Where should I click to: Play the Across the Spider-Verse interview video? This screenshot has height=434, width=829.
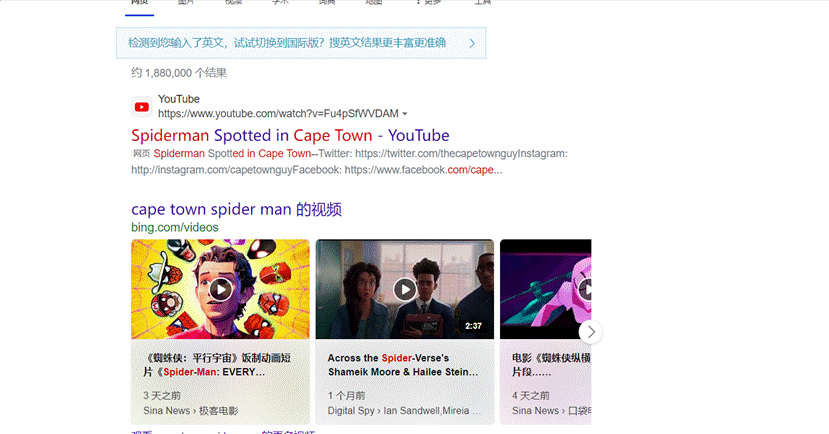click(x=405, y=289)
